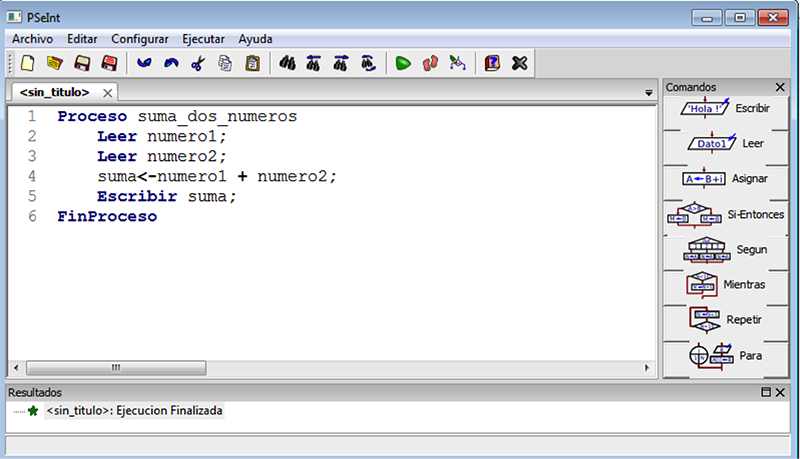Click the Cut scissors icon
This screenshot has width=800, height=459.
click(x=197, y=63)
